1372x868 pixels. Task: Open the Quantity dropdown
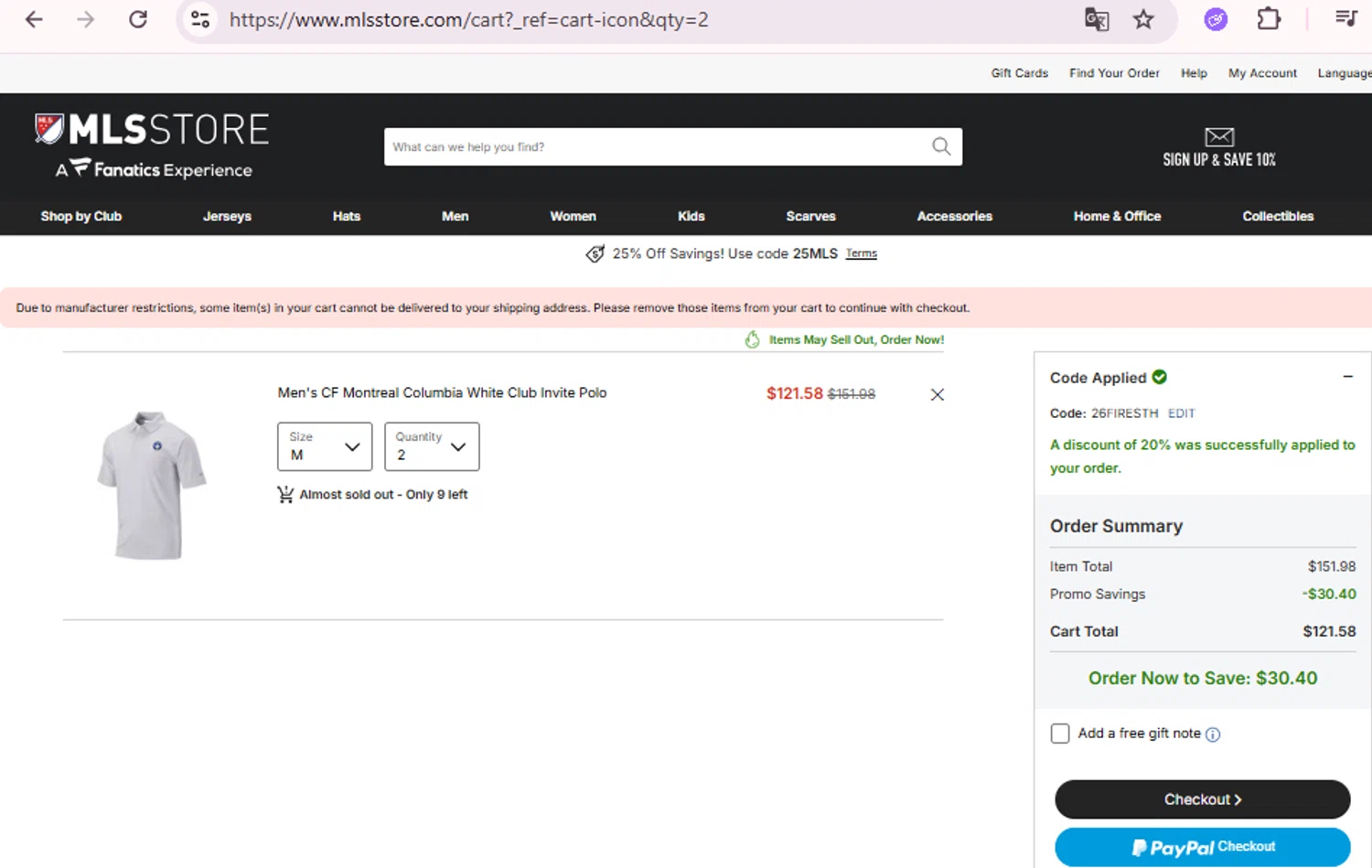[x=432, y=446]
